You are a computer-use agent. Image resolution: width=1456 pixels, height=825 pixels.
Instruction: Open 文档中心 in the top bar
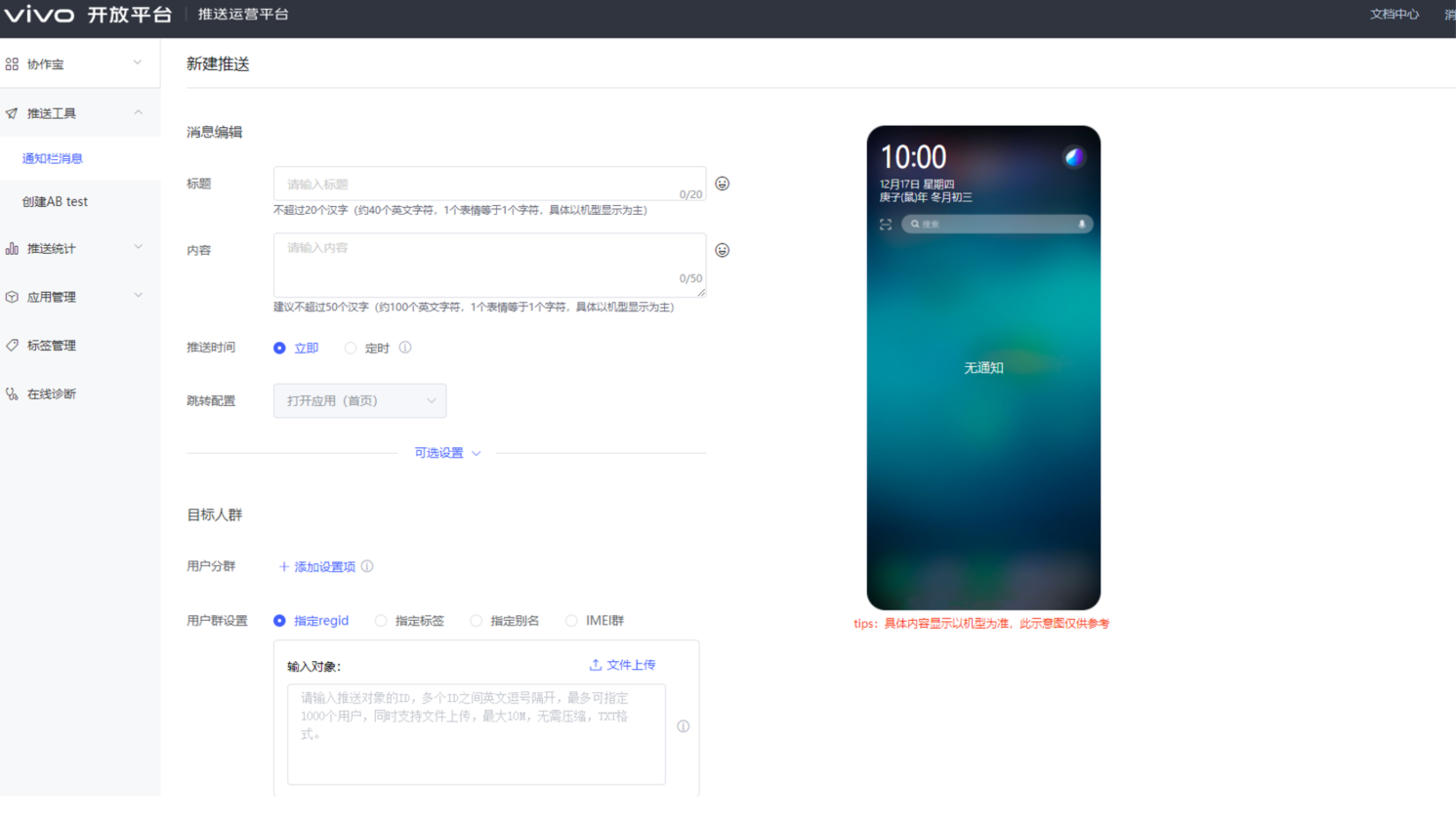tap(1394, 15)
